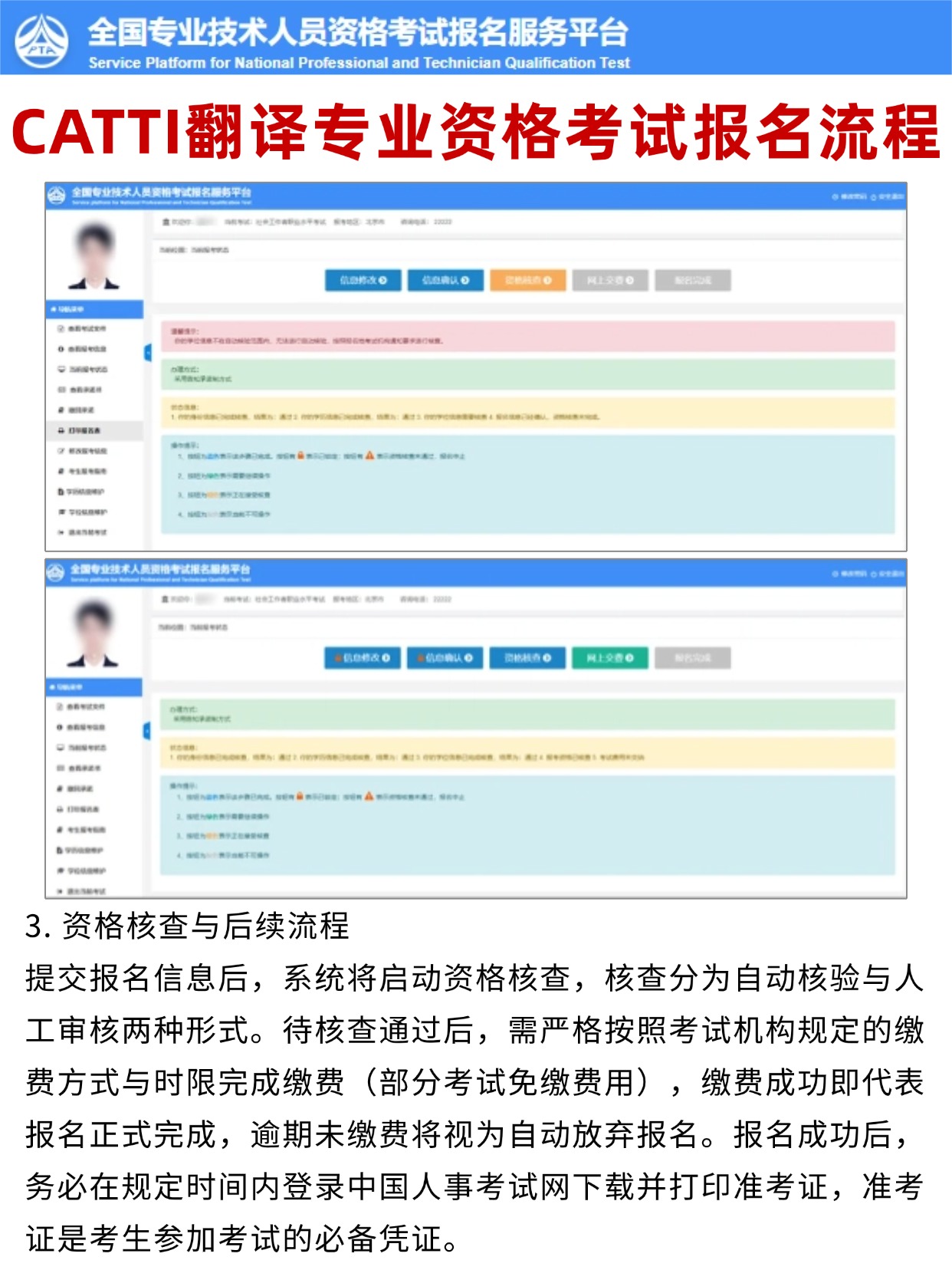Click 安全退出 link in lower screenshot header

[x=888, y=574]
